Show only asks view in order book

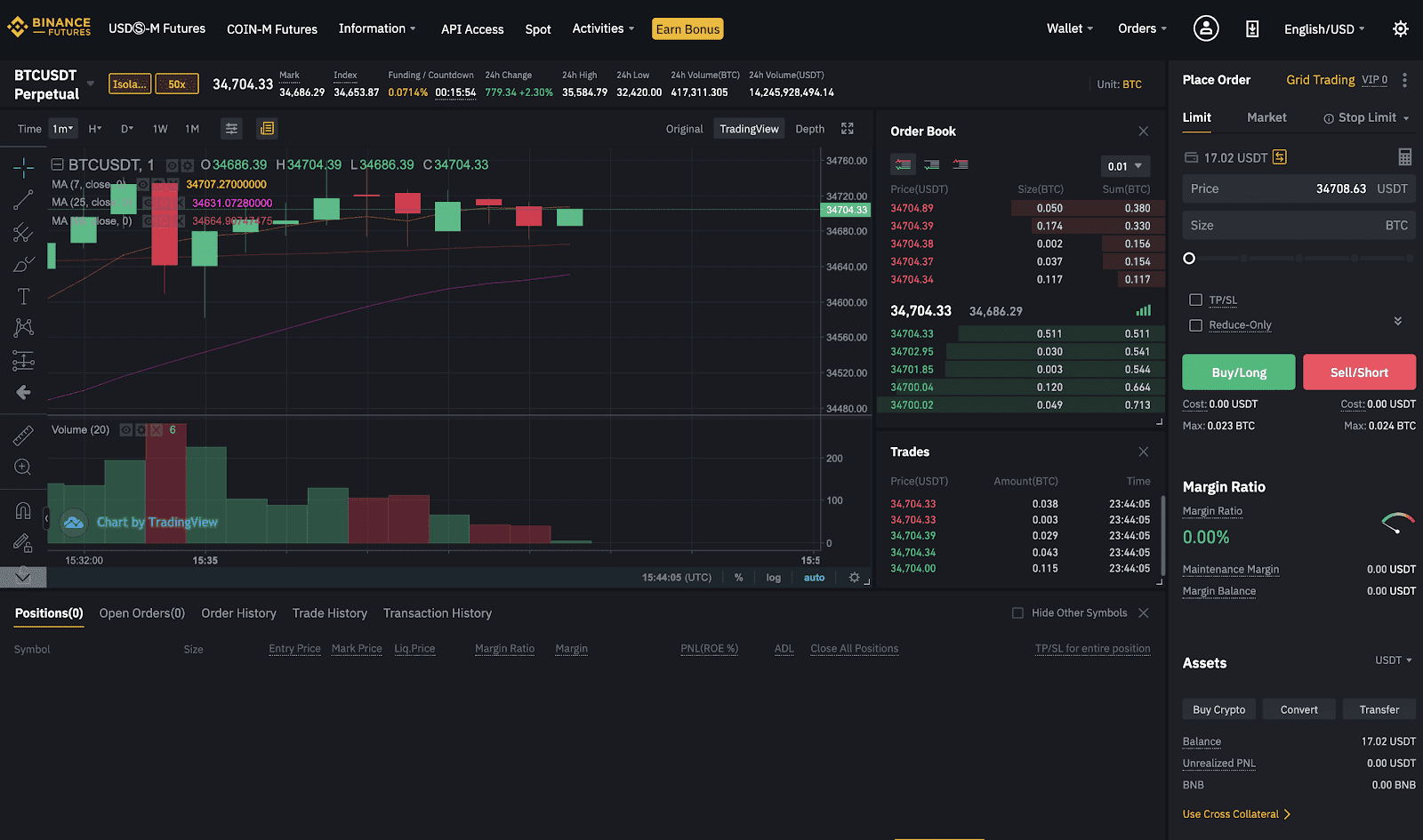(x=960, y=164)
